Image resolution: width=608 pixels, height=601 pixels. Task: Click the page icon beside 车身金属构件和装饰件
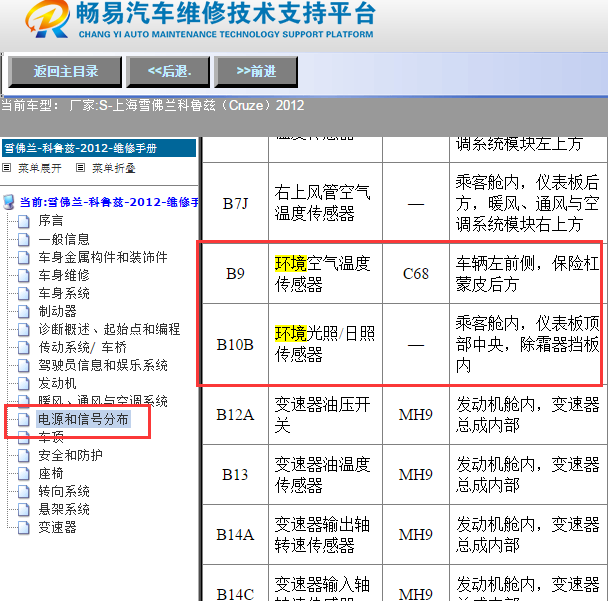click(24, 257)
